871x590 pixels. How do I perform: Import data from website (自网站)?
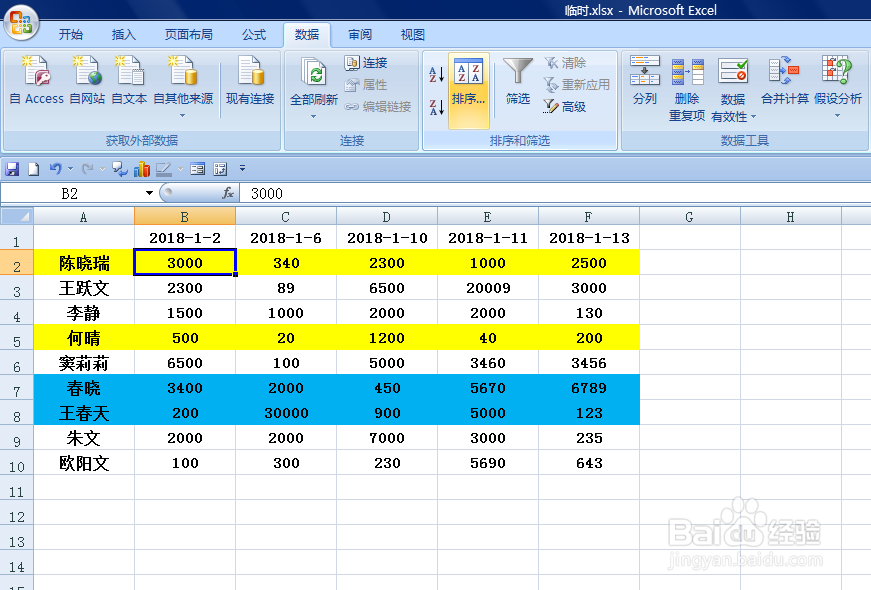(87, 80)
